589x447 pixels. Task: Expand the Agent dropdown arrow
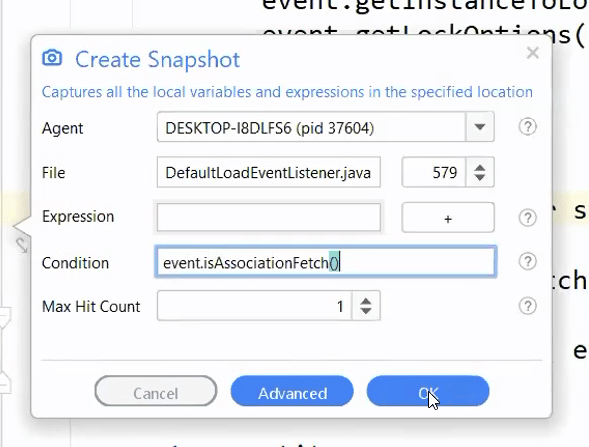(x=480, y=127)
